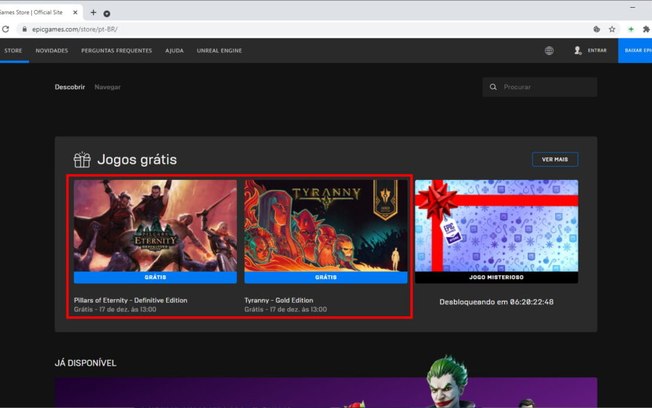The image size is (652, 408).
Task: Click the title Tyranny - Gold Edition
Action: (279, 300)
